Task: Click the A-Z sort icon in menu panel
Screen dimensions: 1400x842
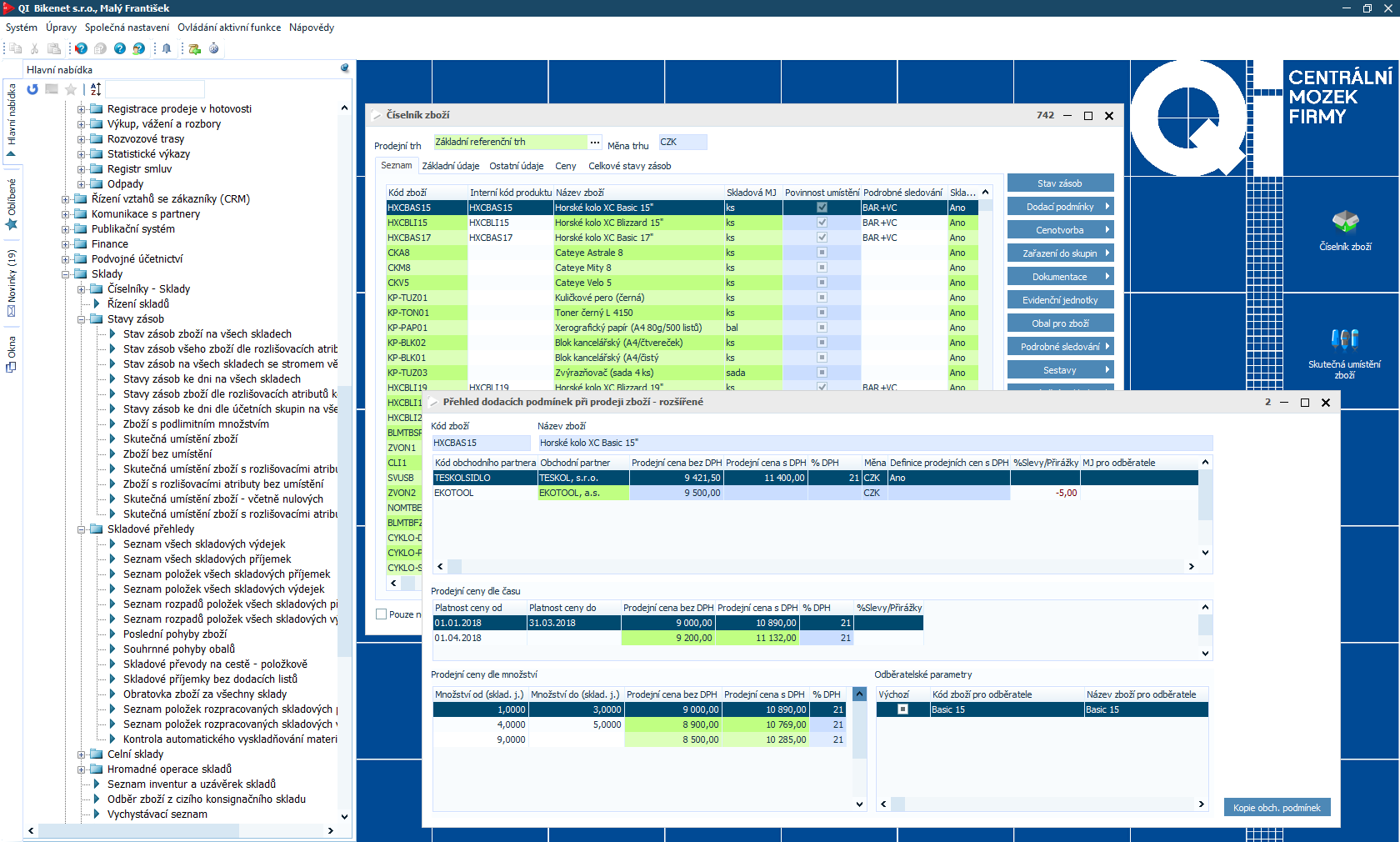Action: (96, 89)
